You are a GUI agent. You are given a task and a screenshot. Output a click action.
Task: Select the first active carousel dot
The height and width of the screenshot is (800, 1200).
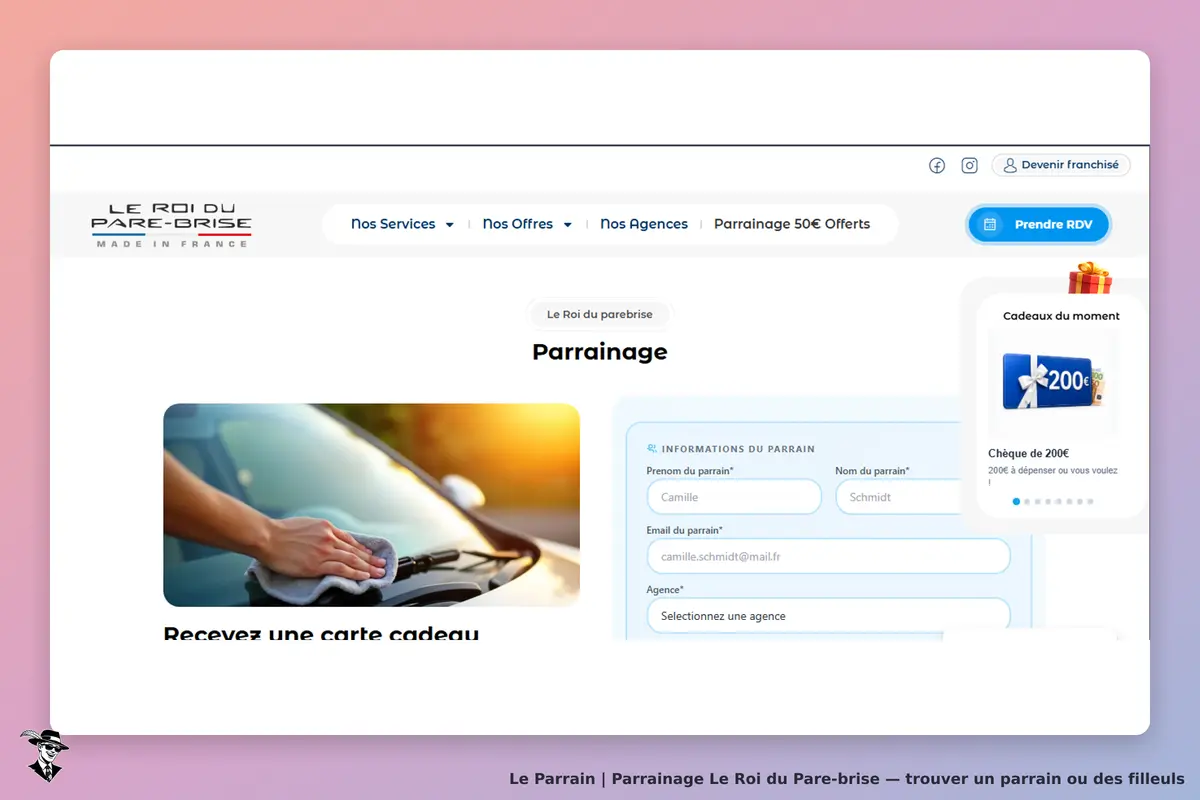point(1016,501)
